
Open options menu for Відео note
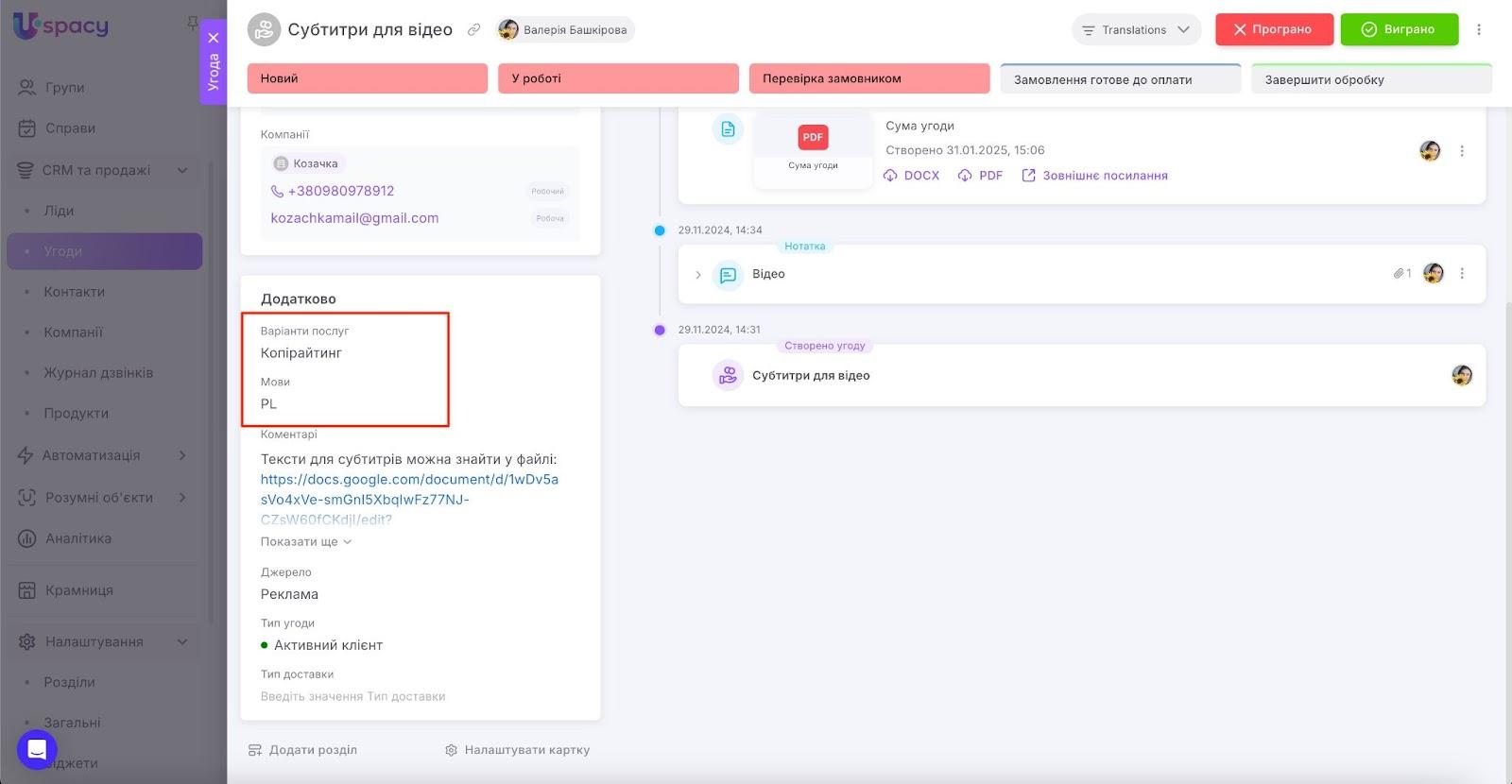coord(1462,274)
